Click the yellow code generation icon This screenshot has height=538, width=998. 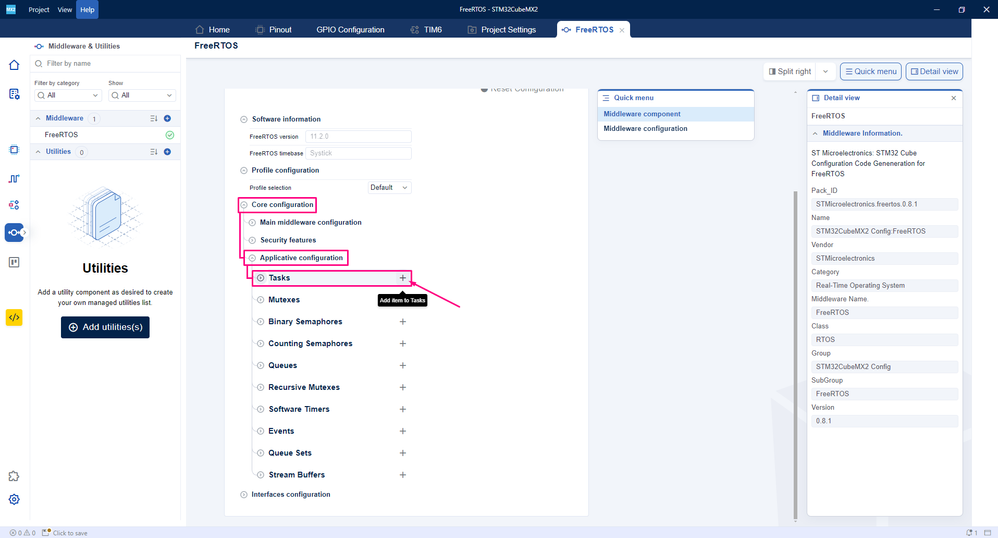pos(14,317)
